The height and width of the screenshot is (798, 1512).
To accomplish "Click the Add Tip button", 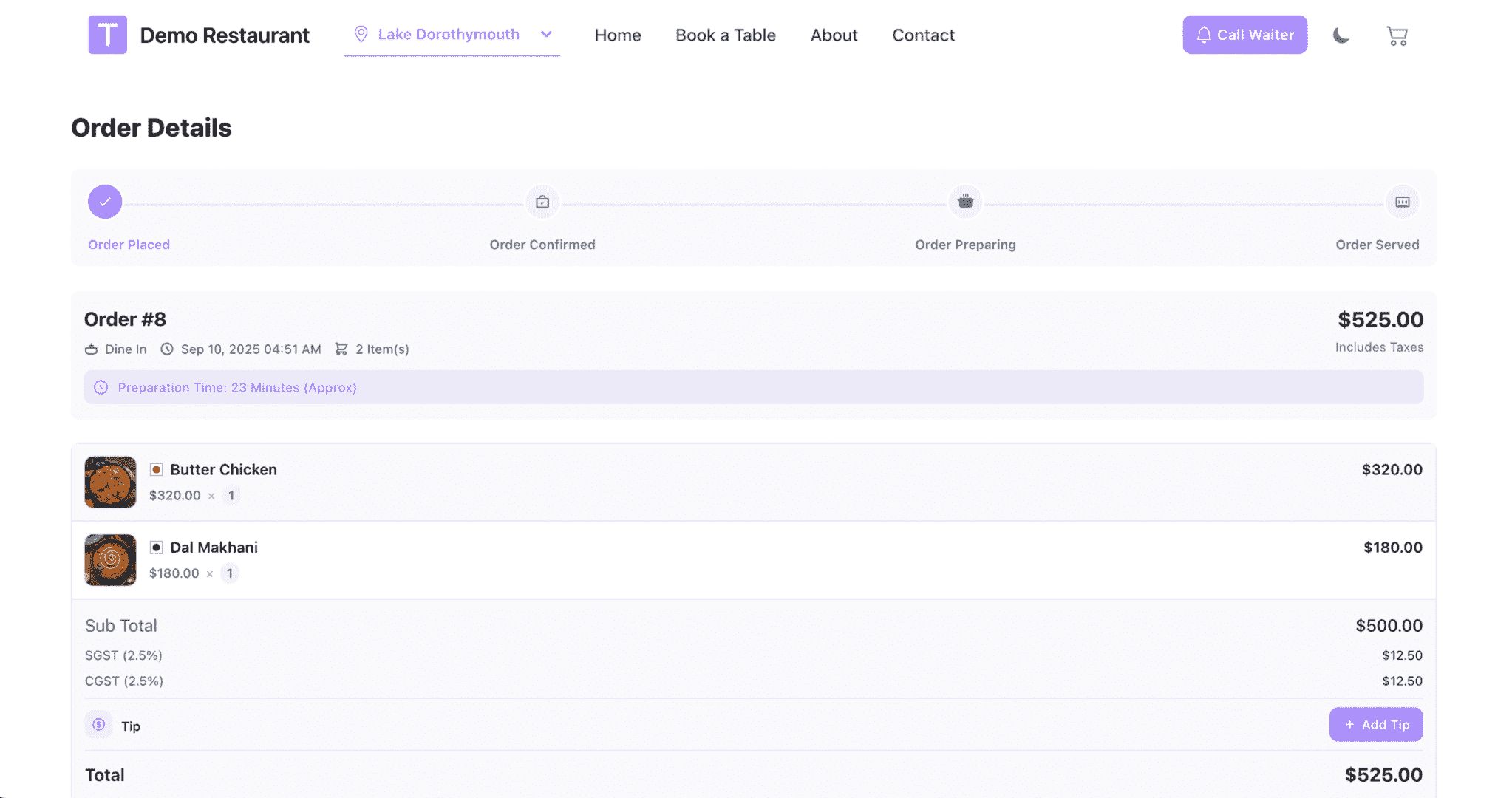I will point(1375,725).
